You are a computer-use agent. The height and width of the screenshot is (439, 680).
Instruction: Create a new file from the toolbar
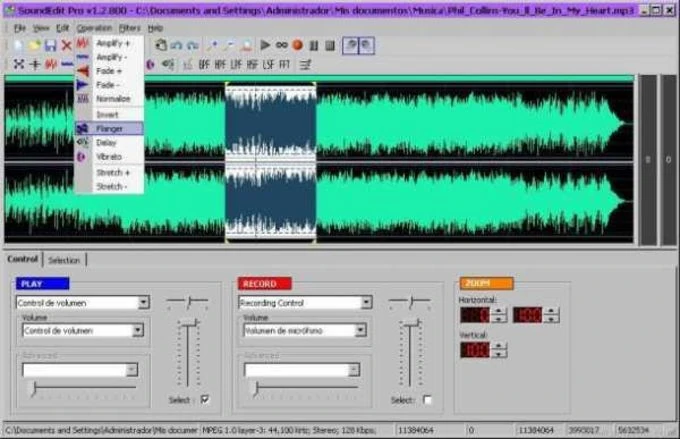[19, 46]
